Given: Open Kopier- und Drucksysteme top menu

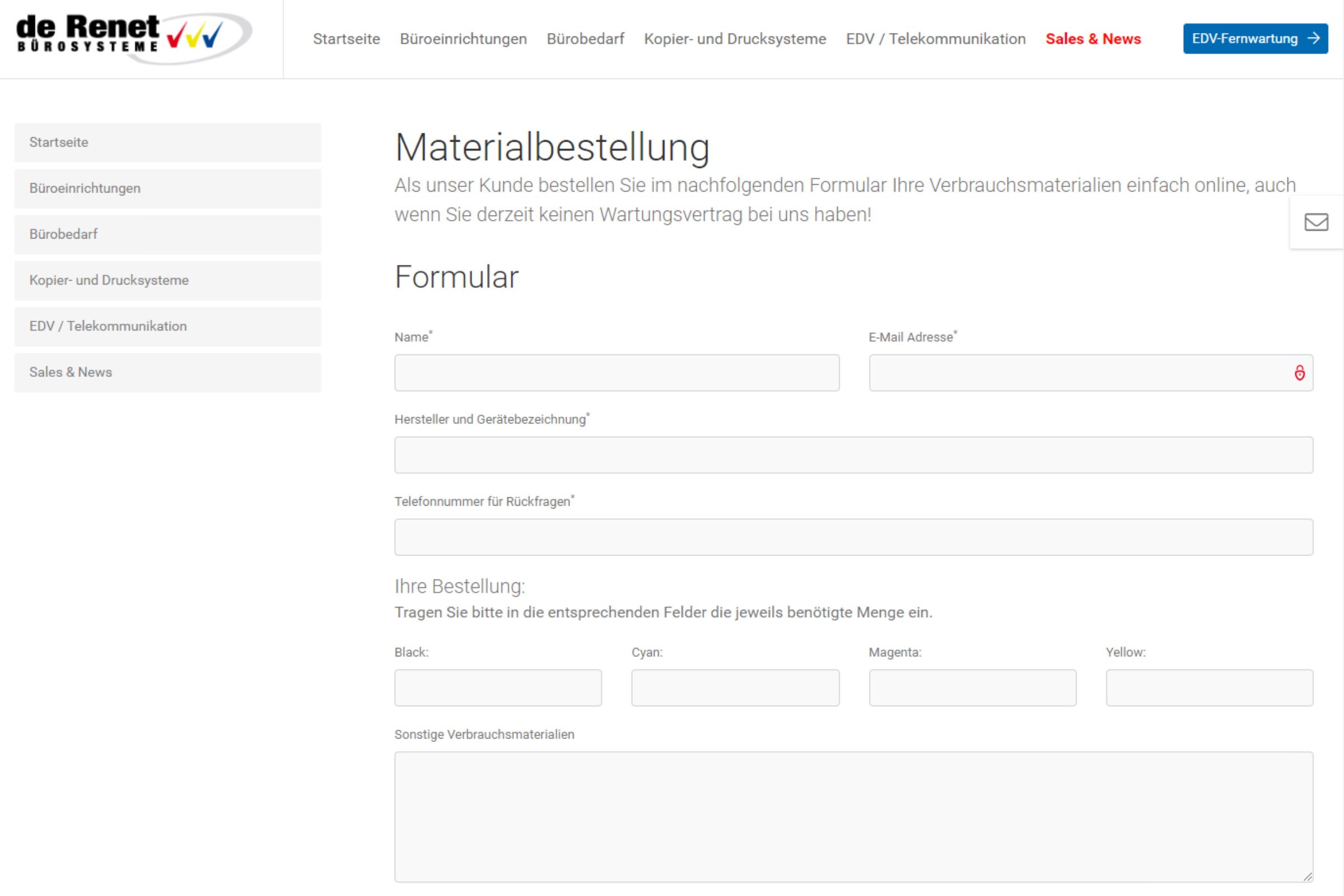Looking at the screenshot, I should (735, 39).
